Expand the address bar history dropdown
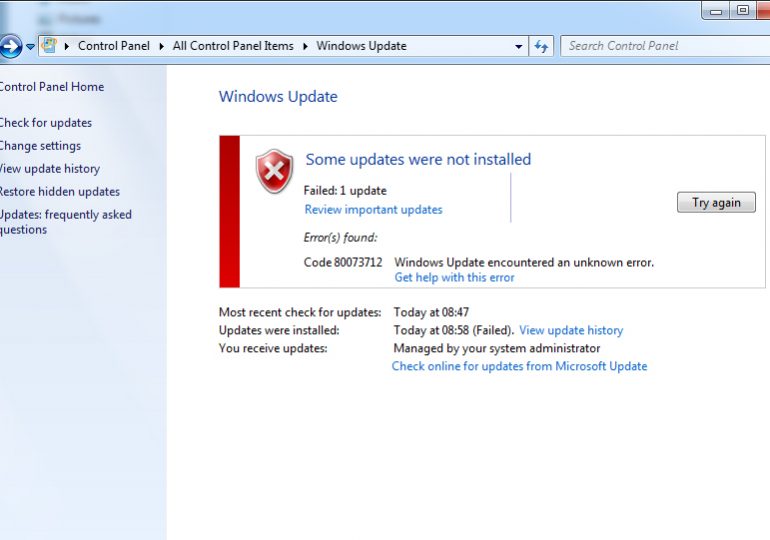The height and width of the screenshot is (540, 770). coord(518,46)
